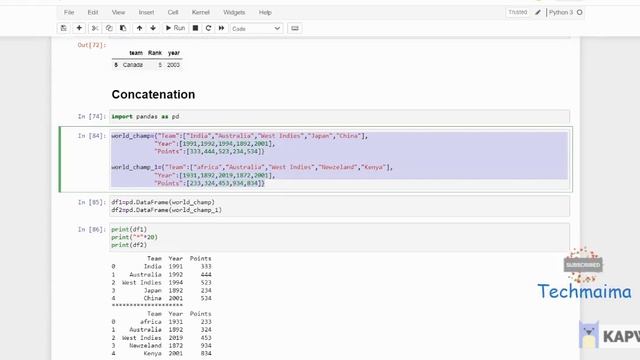The image size is (640, 360).
Task: Click the year column header in output table
Action: click(x=174, y=53)
